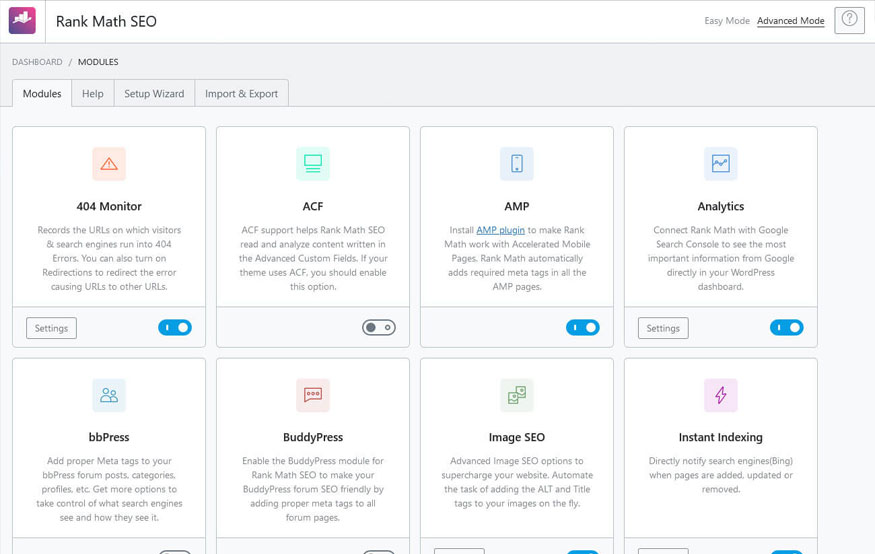The height and width of the screenshot is (554, 875).
Task: Click the Rank Math SEO logo icon
Action: (22, 21)
